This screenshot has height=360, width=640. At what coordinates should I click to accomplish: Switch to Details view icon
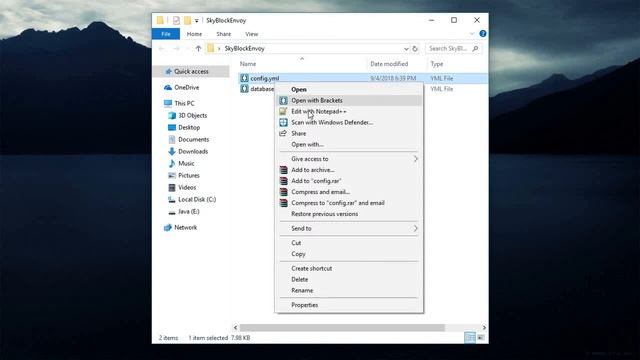pos(470,338)
